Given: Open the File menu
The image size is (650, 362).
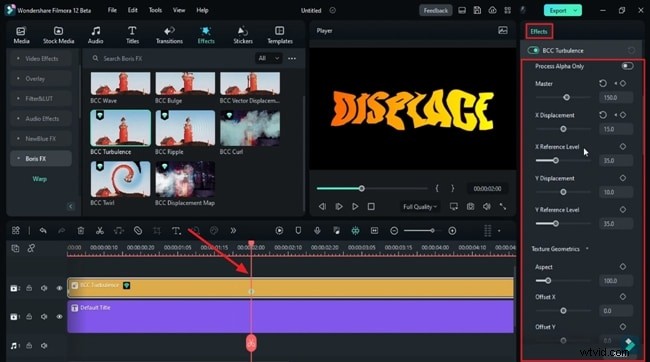Looking at the screenshot, I should click(112, 10).
